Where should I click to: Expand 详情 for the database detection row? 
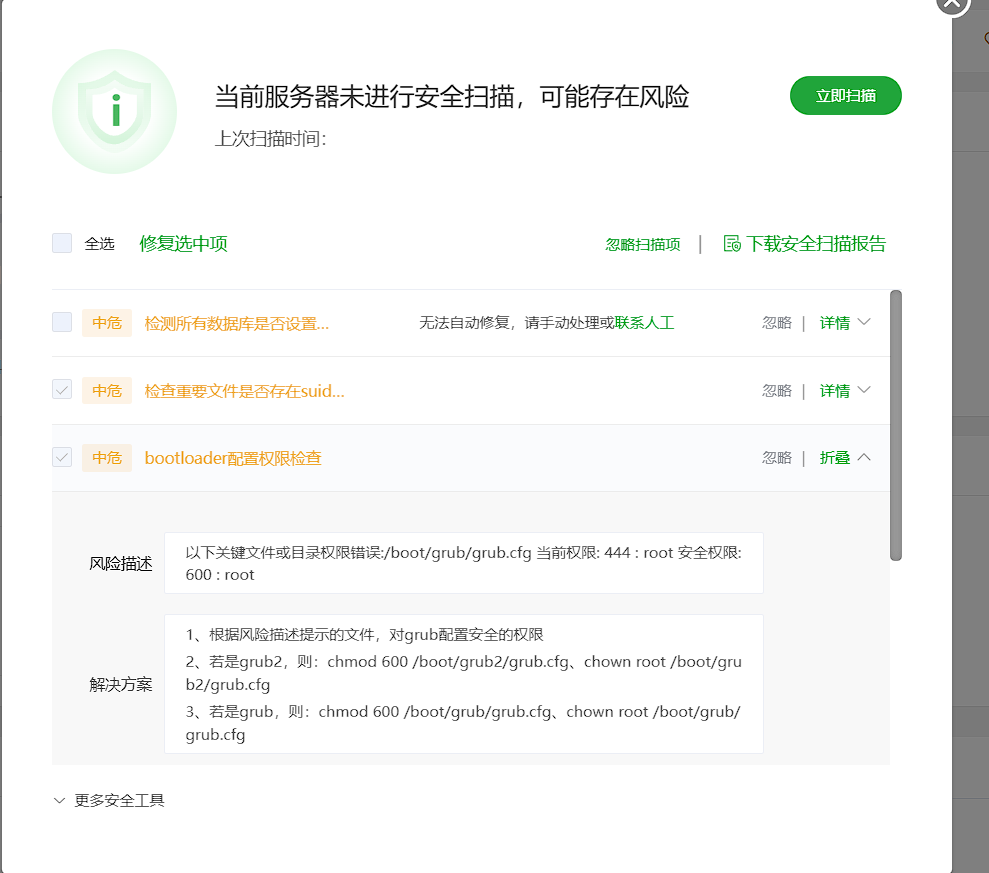pyautogui.click(x=844, y=323)
